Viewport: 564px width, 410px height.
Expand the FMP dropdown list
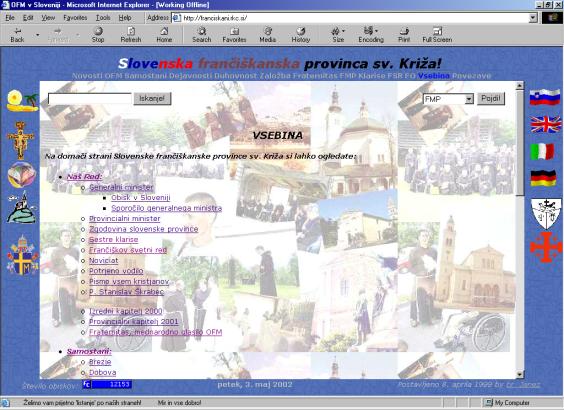coord(469,99)
